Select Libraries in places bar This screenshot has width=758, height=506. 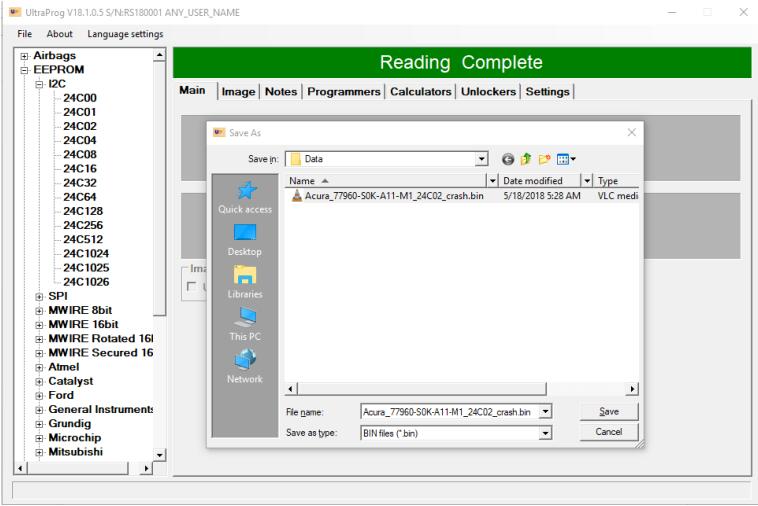(x=245, y=282)
